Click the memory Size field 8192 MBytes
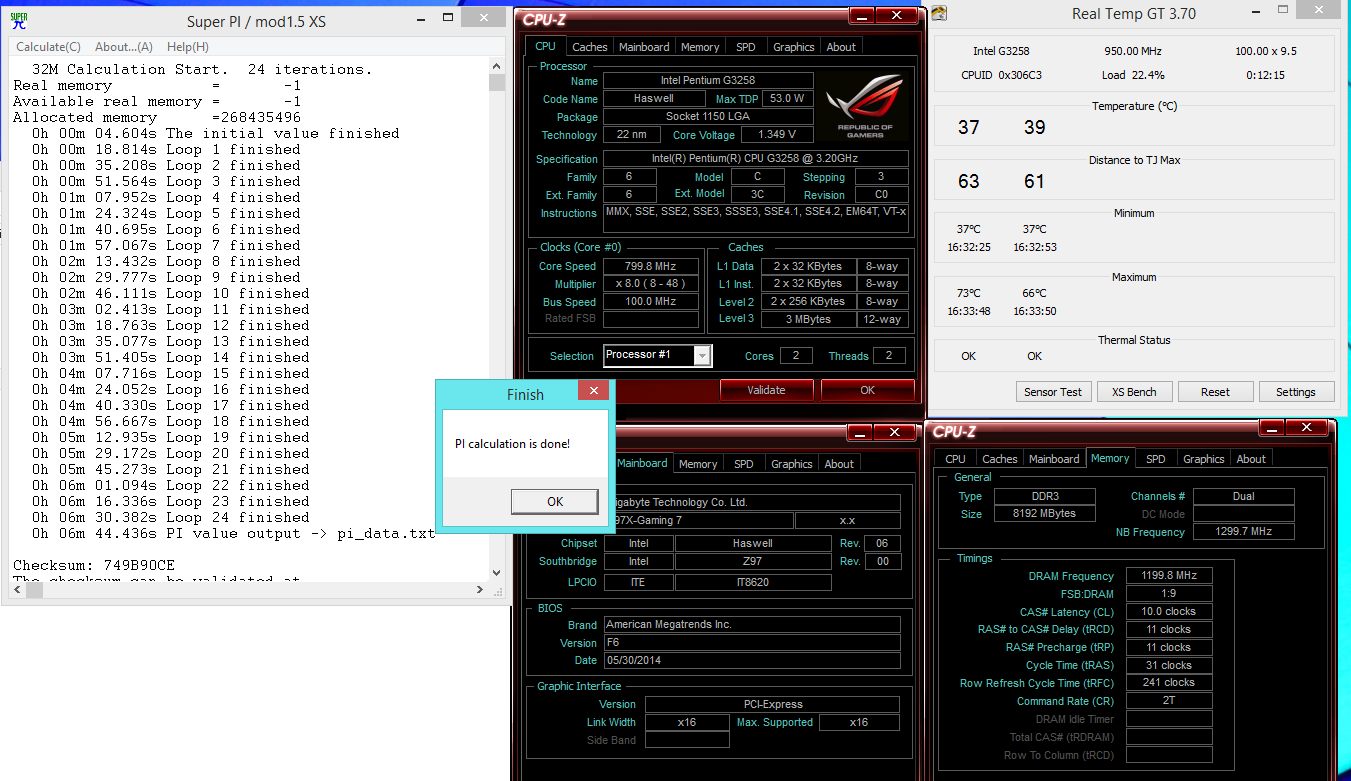The width and height of the screenshot is (1351, 781). [x=1046, y=514]
